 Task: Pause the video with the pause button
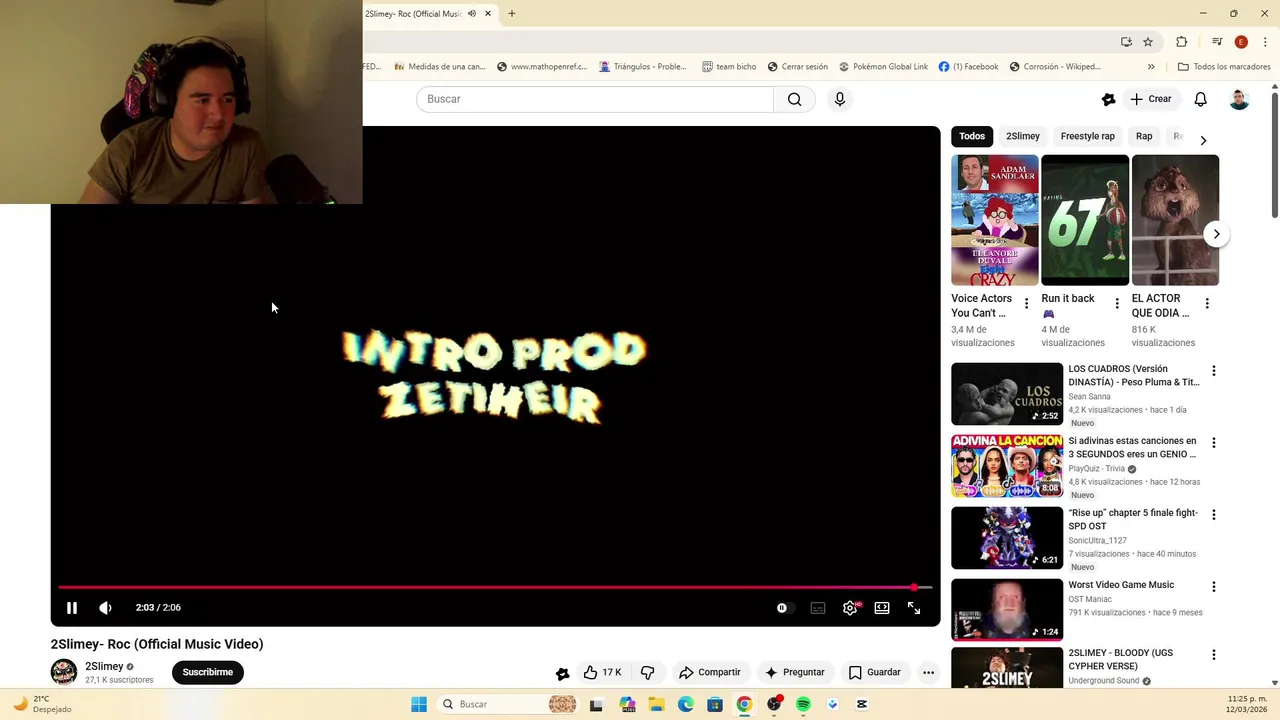(x=72, y=608)
